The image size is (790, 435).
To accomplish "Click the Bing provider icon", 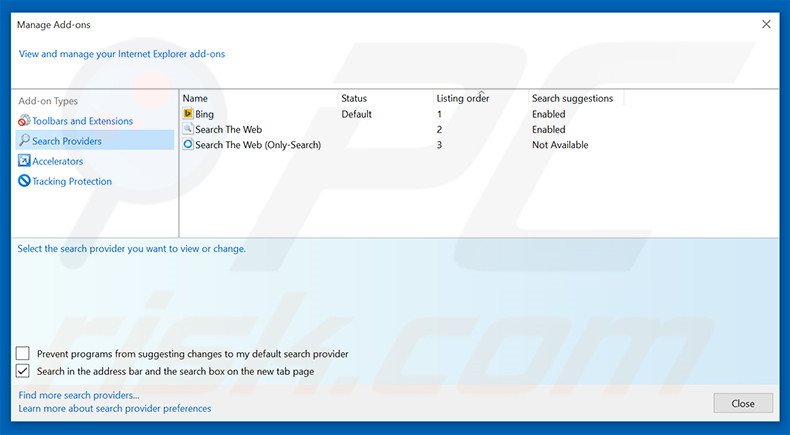I will pos(188,114).
